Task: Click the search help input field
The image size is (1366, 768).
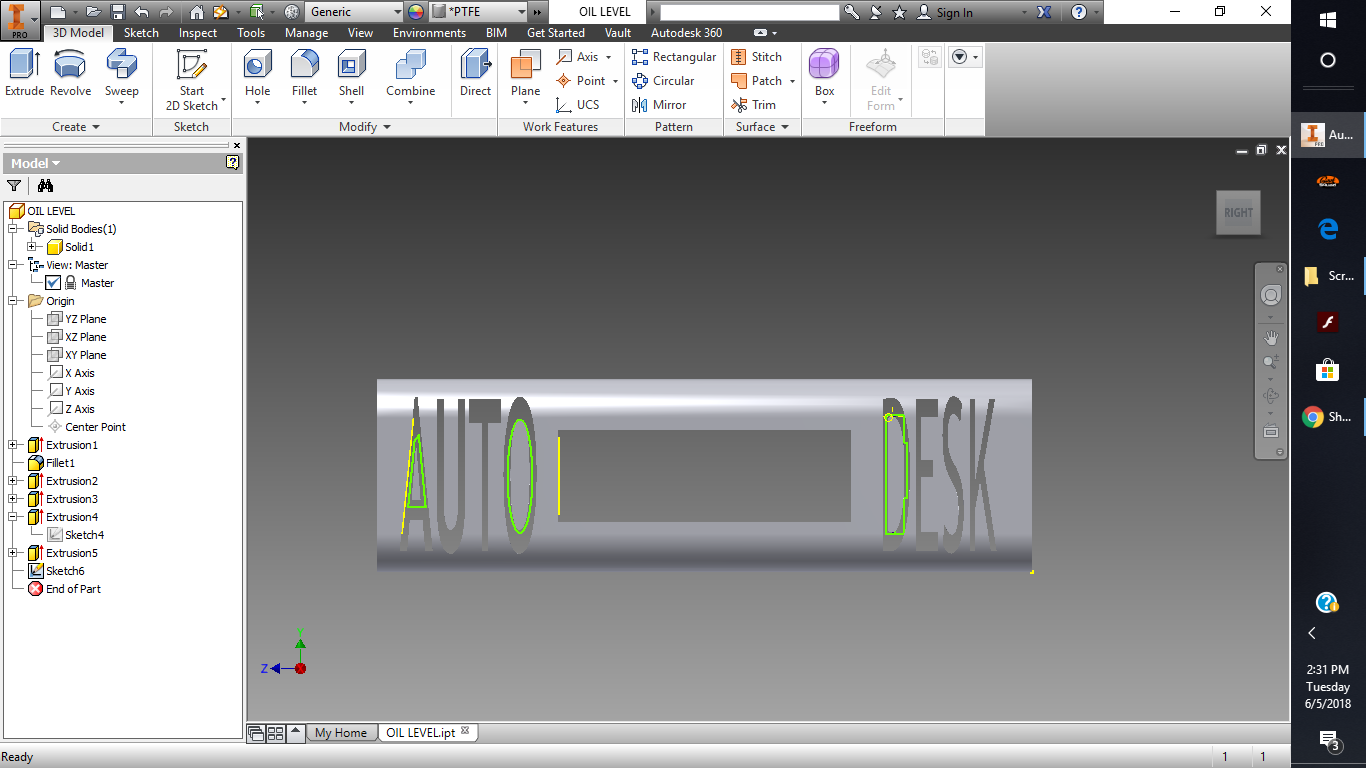Action: click(749, 12)
